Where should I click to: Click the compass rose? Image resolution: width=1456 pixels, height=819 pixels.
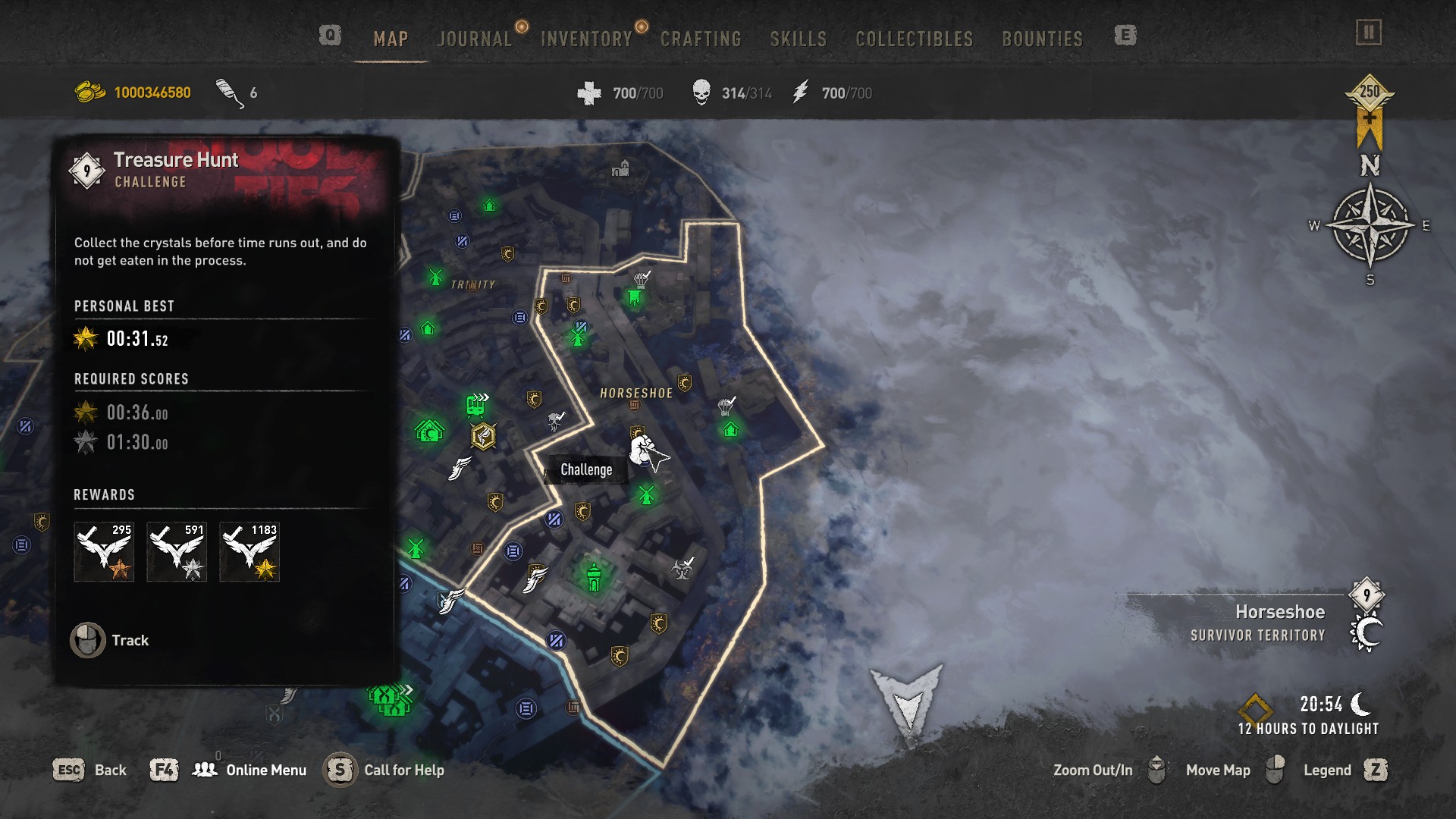pos(1370,225)
